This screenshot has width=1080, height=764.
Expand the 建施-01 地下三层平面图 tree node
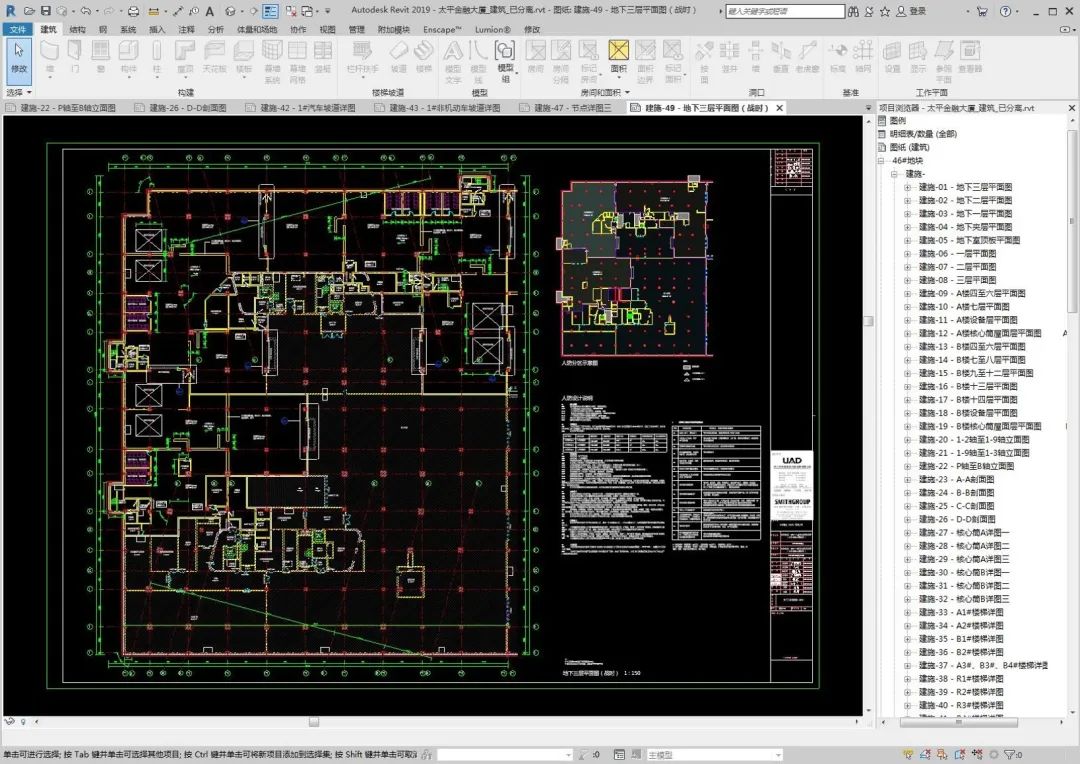tap(907, 187)
